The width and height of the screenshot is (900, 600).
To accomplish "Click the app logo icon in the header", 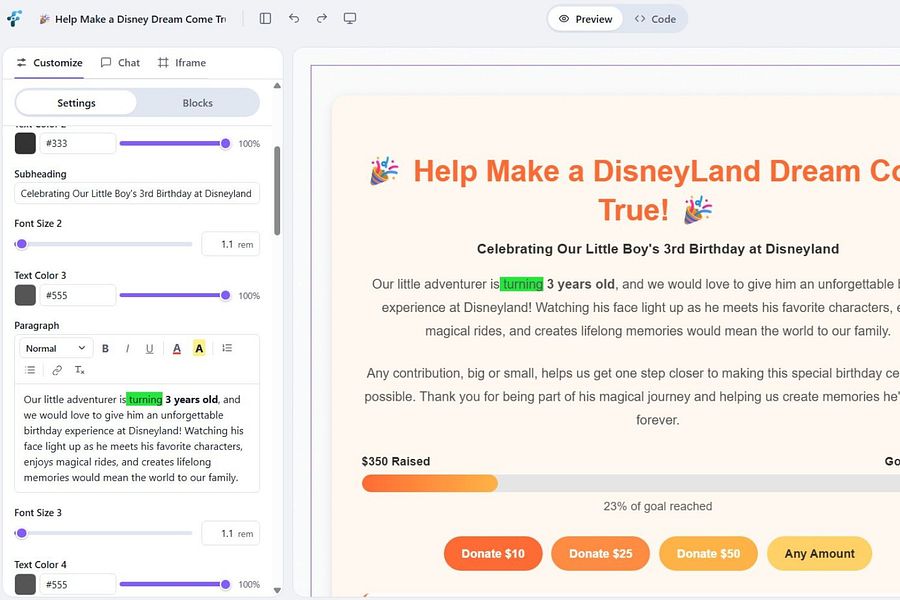I will coord(14,18).
